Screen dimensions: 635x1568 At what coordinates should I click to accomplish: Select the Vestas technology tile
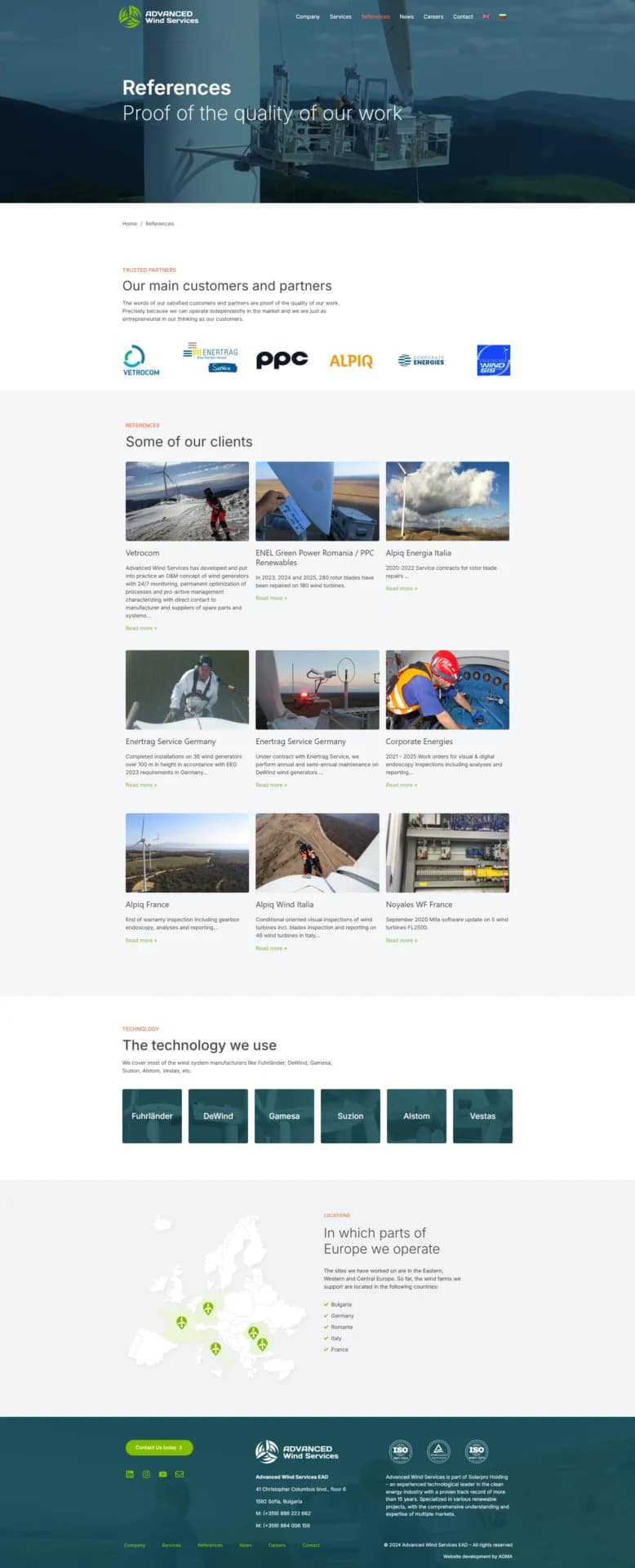(x=482, y=1116)
